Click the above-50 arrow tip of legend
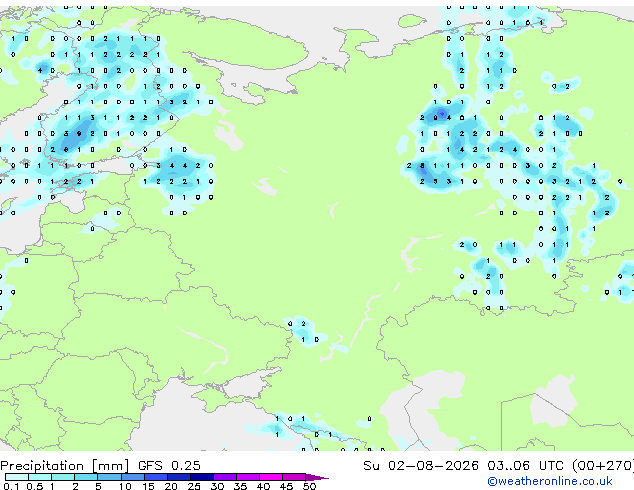 [x=317, y=477]
